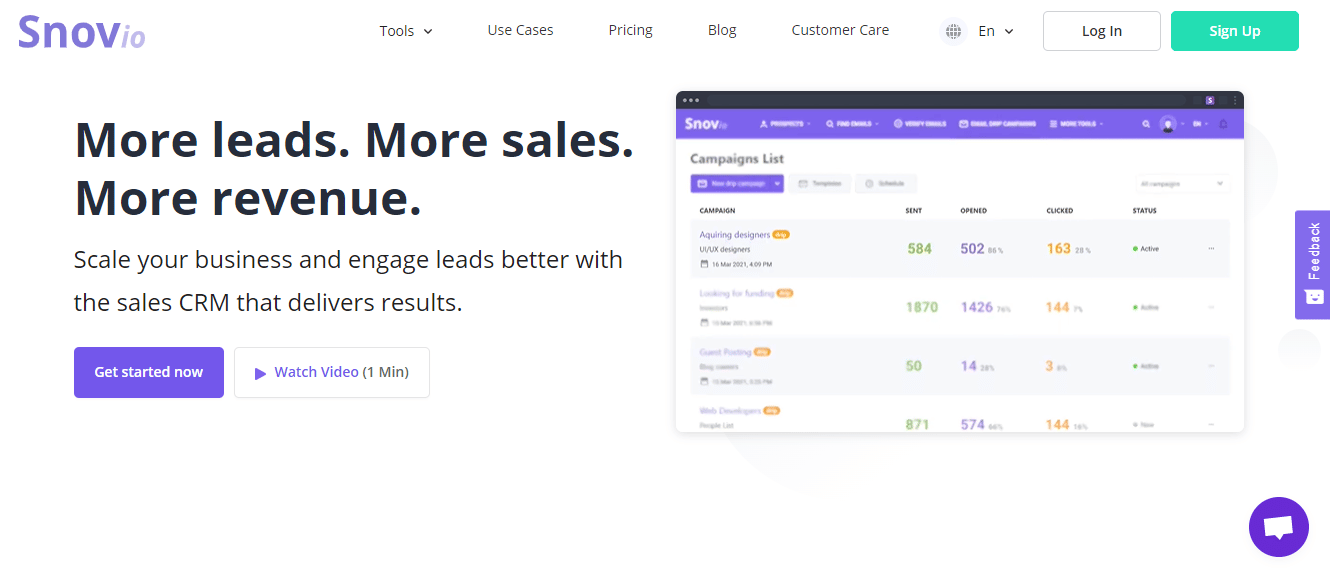Open the All campaigns filter dropdown in the preview
This screenshot has width=1330, height=568.
[1181, 184]
